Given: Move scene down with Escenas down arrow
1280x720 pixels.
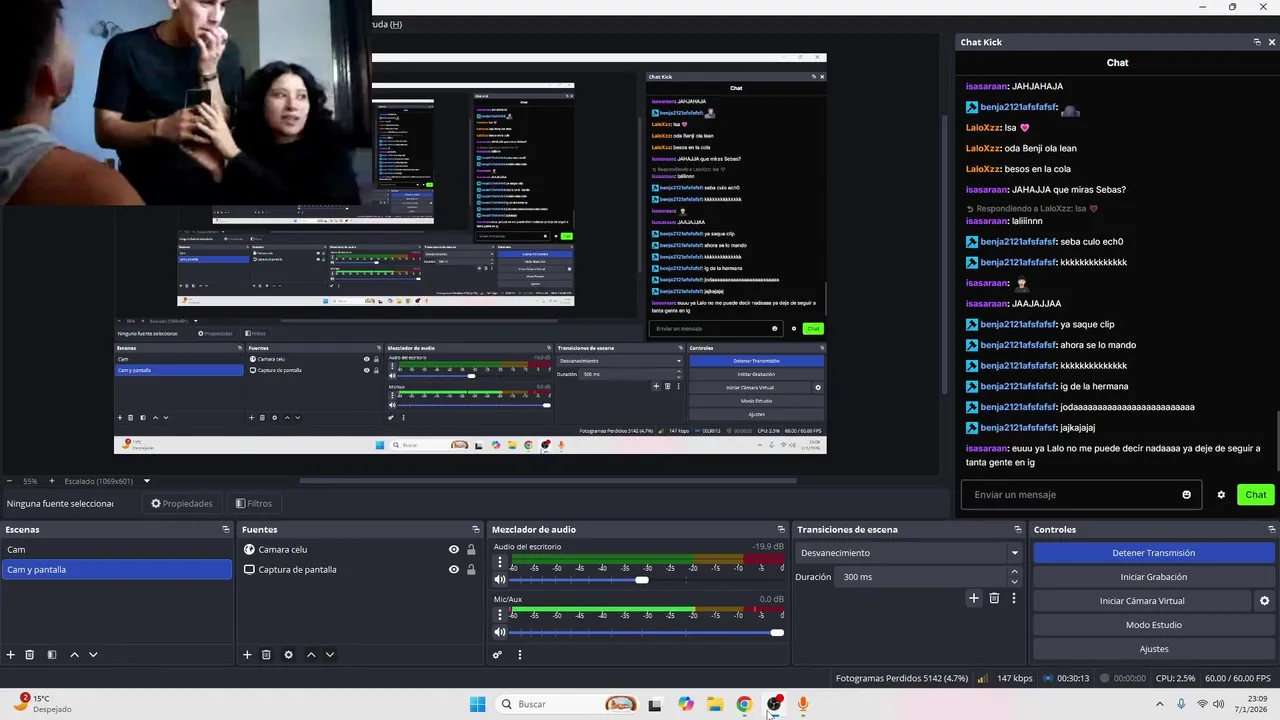Looking at the screenshot, I should [93, 655].
